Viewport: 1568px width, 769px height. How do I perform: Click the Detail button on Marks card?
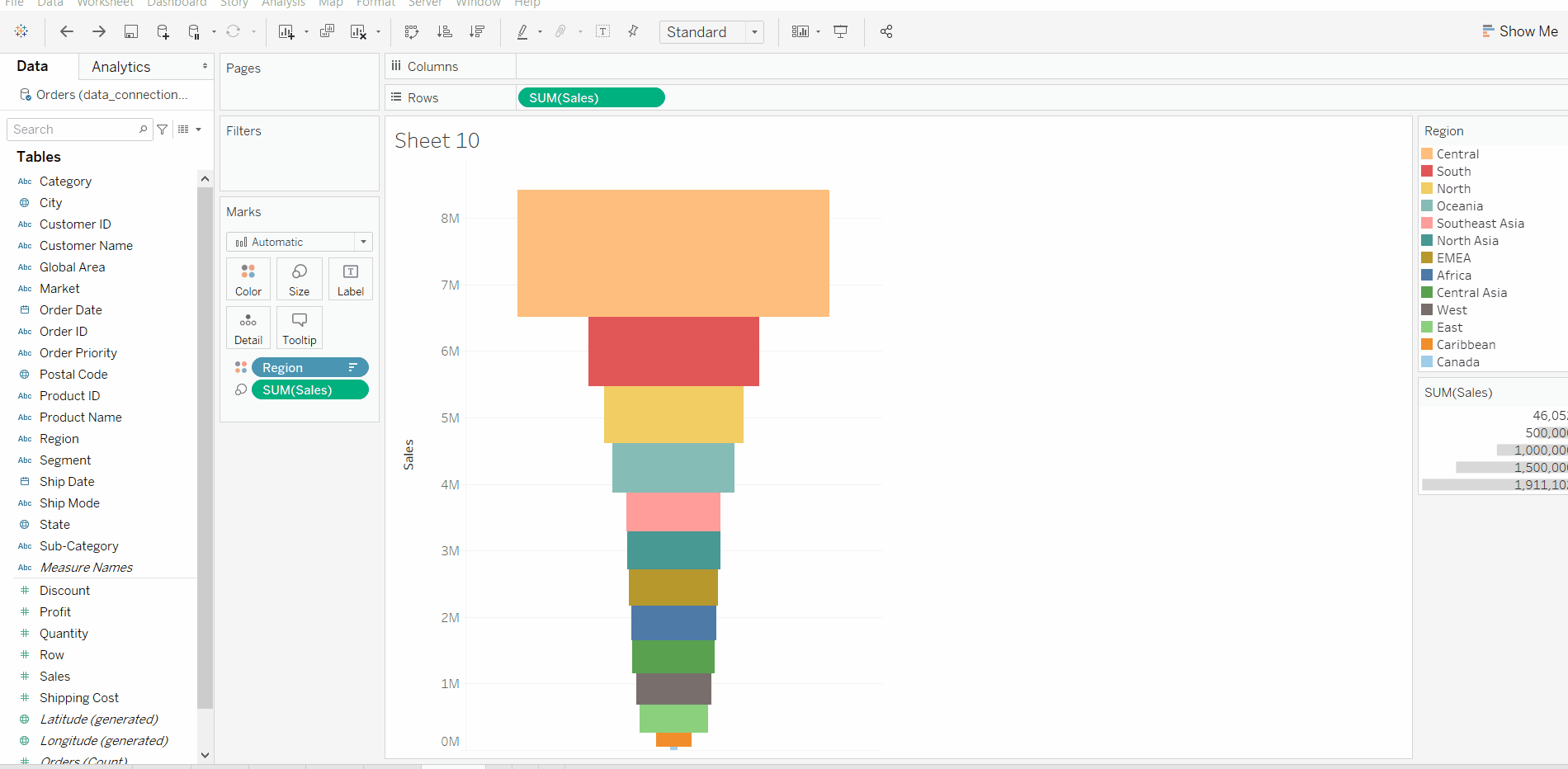(248, 328)
